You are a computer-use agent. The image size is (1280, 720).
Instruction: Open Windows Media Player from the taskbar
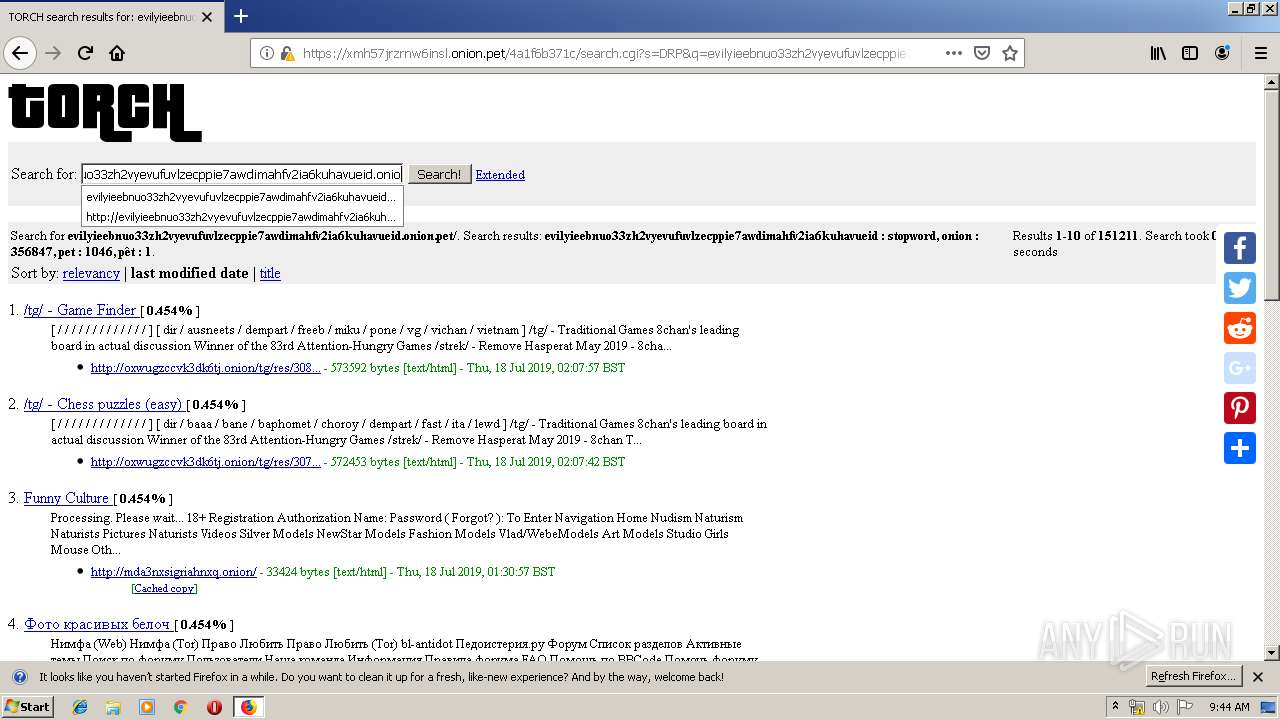[147, 707]
